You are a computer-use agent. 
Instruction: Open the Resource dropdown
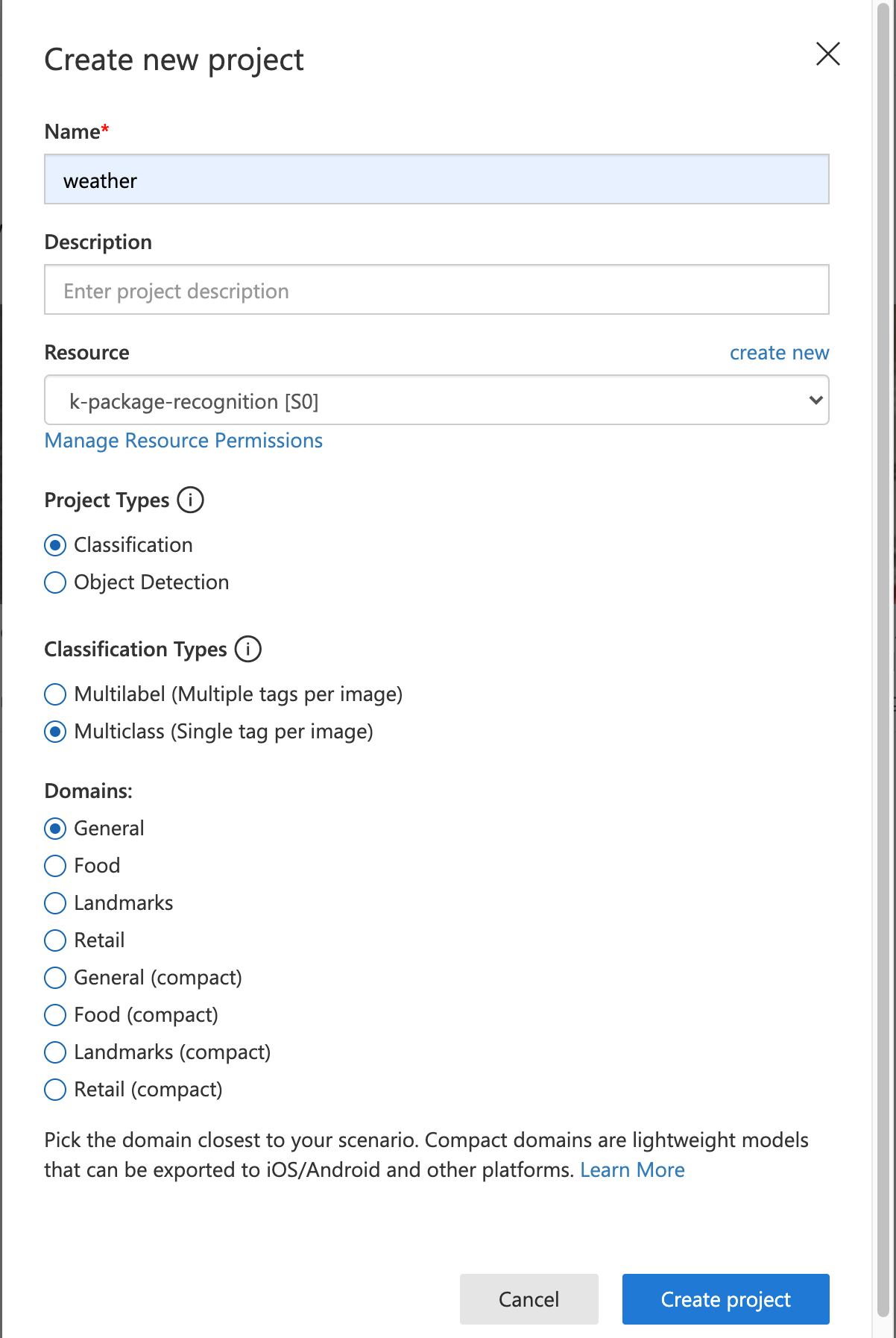point(436,401)
